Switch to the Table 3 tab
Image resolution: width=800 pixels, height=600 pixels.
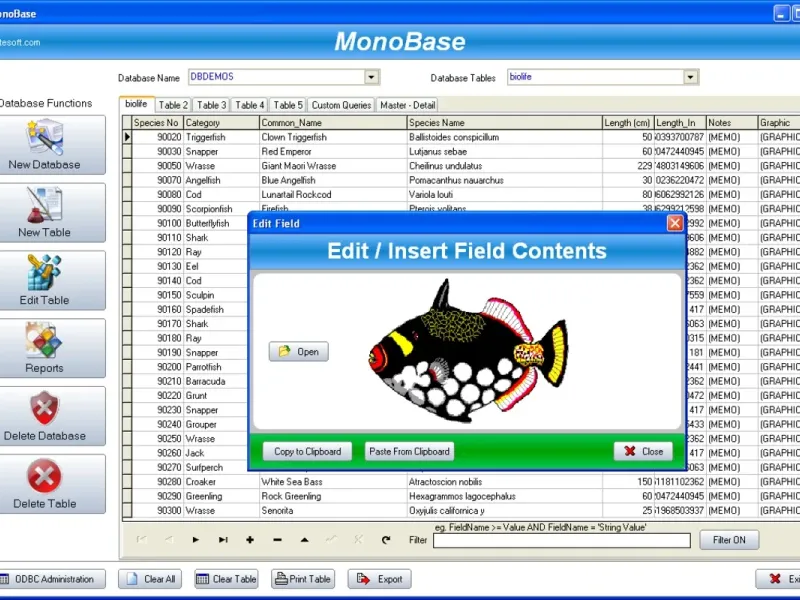click(211, 105)
